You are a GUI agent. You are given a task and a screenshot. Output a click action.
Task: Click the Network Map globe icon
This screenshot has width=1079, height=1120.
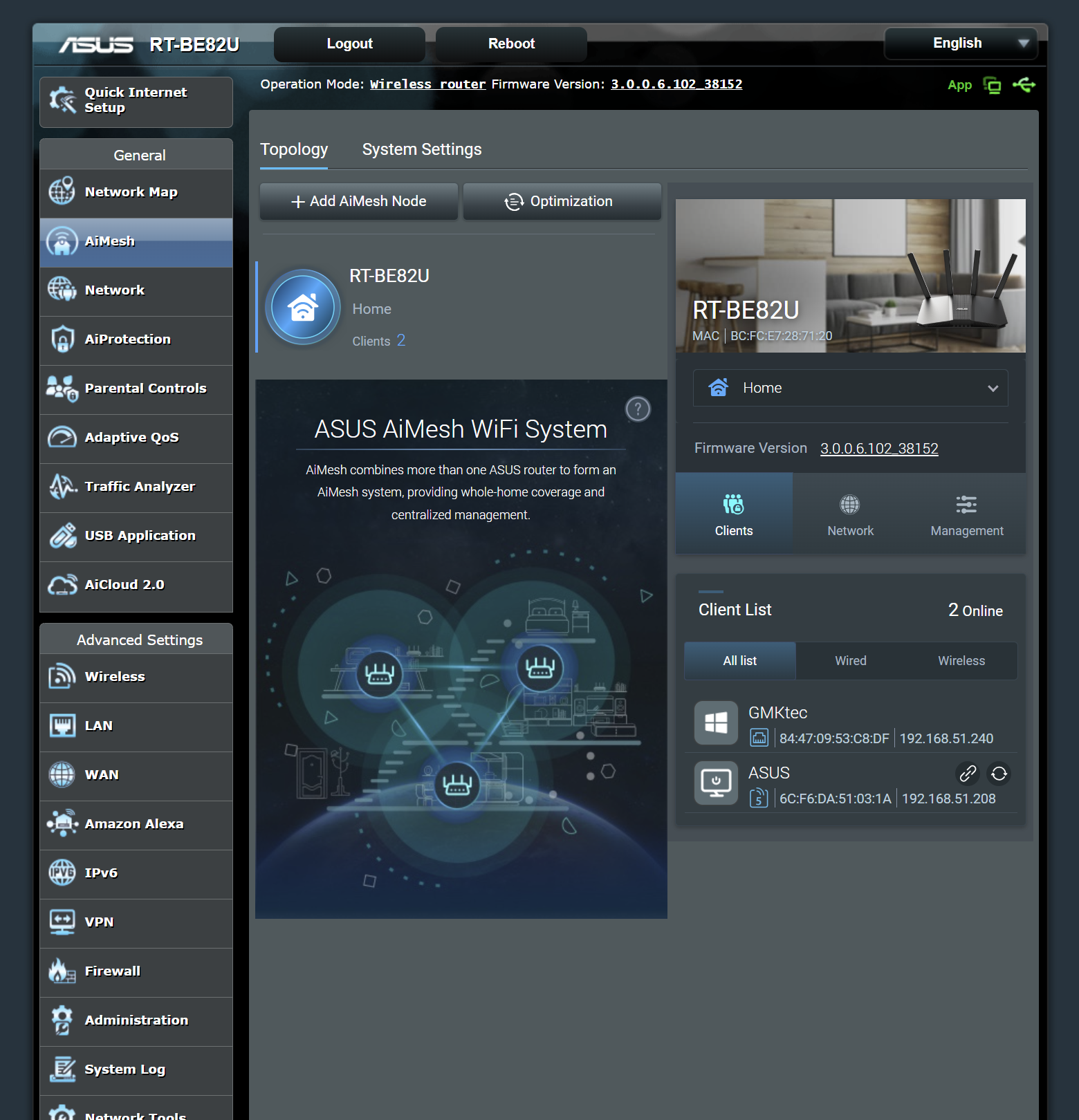pos(62,191)
